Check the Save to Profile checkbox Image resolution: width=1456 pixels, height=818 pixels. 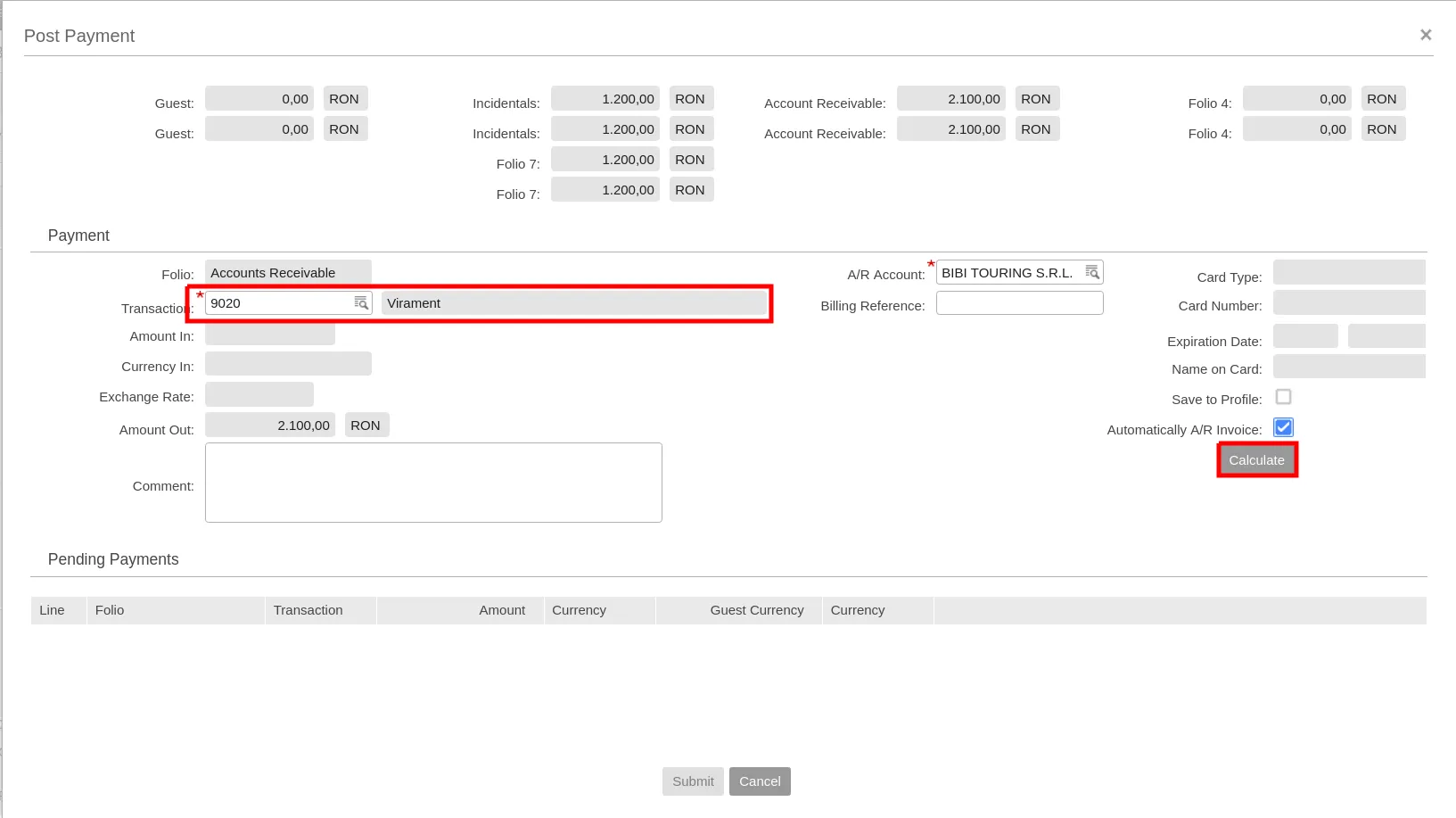tap(1283, 397)
